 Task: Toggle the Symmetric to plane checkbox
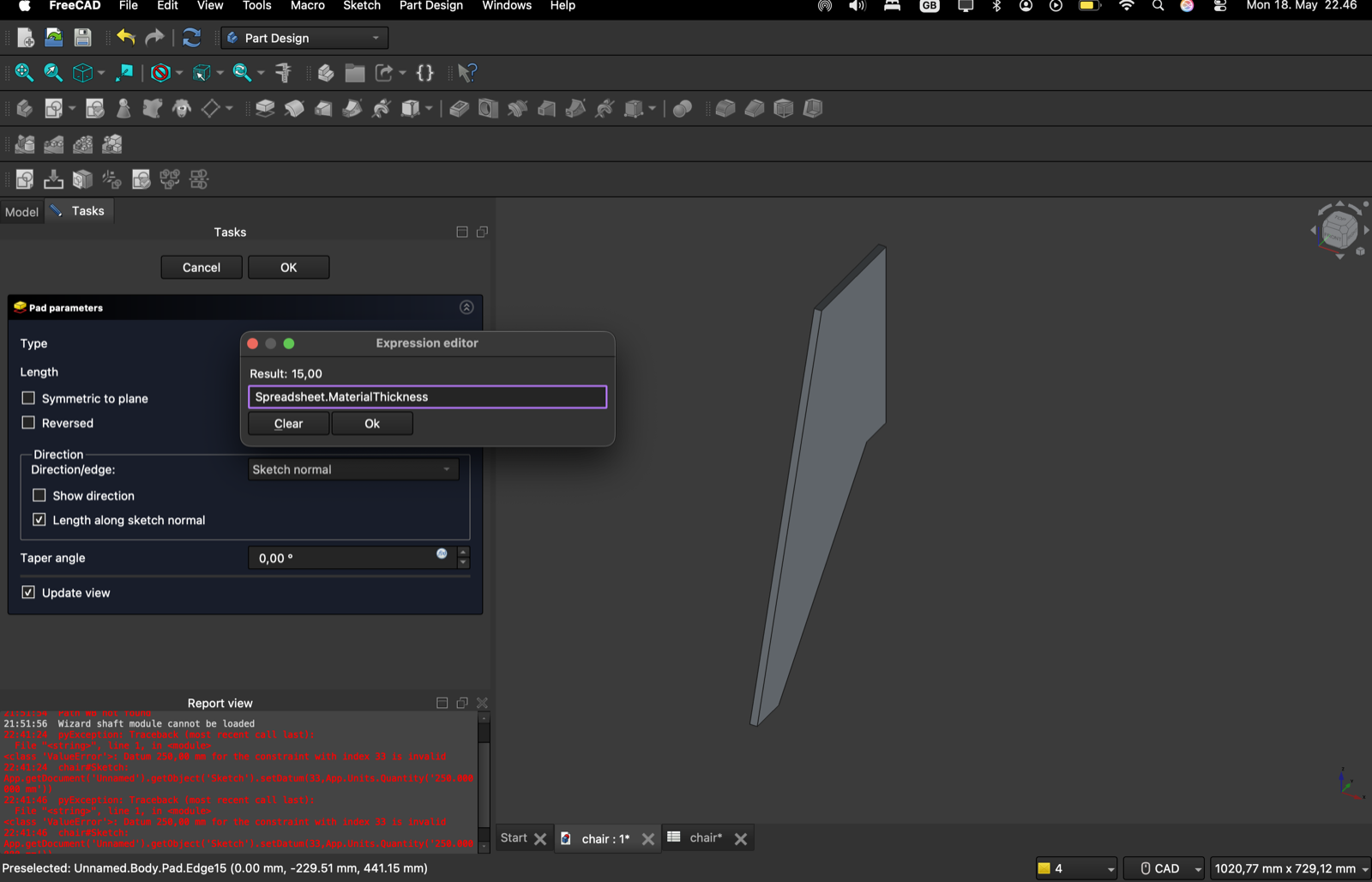click(x=28, y=398)
